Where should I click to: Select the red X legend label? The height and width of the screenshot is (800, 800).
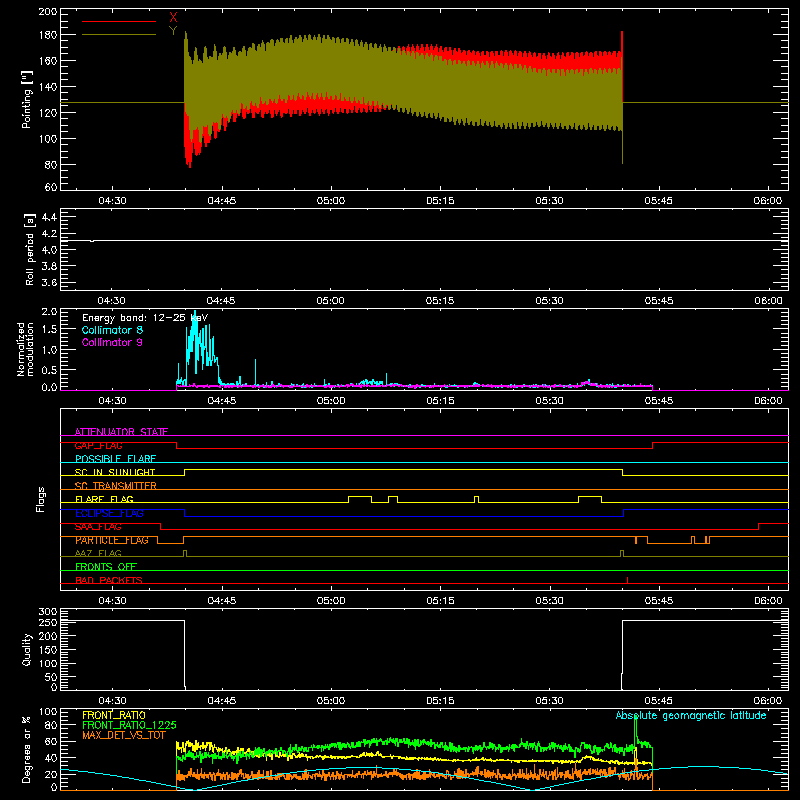click(x=173, y=18)
